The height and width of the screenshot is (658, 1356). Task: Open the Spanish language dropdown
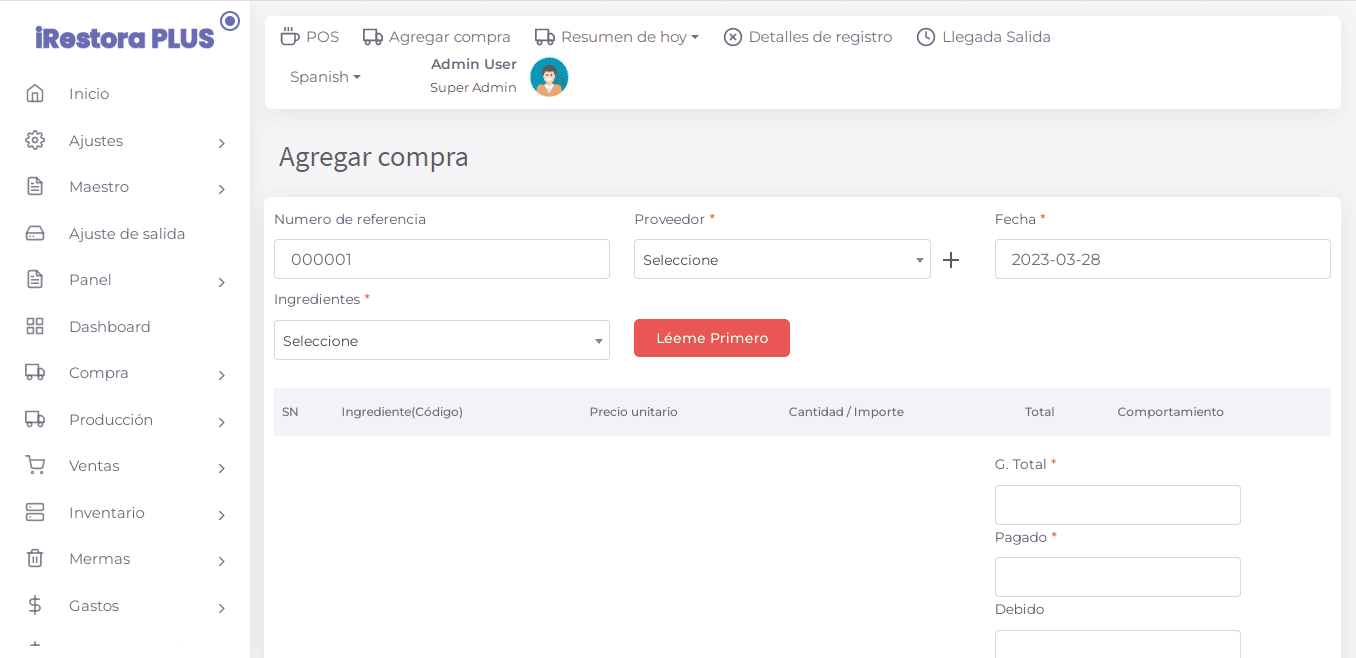coord(325,77)
